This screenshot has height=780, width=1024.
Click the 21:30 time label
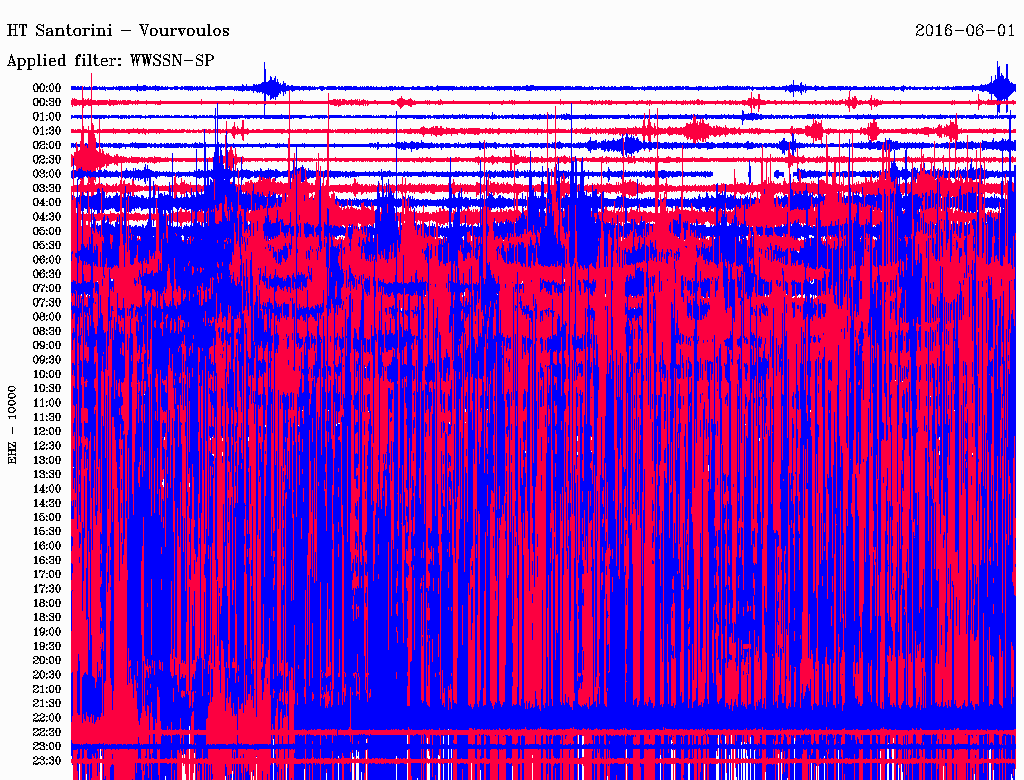tap(47, 704)
